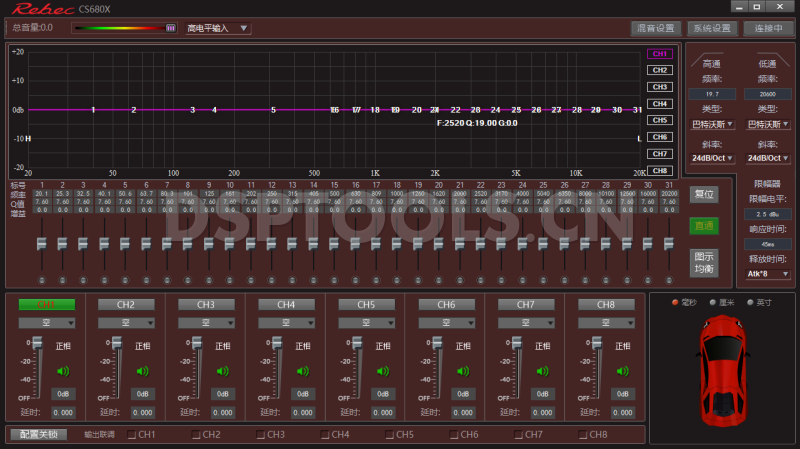
Task: Click the round knob under EQ band 1
Action: pyautogui.click(x=41, y=280)
